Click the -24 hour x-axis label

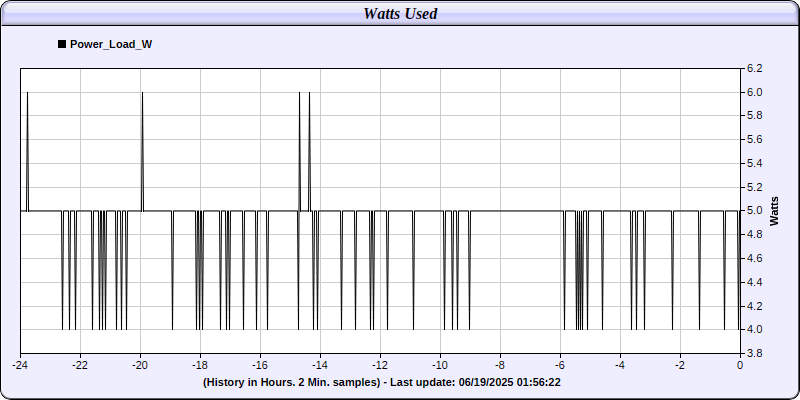20,365
